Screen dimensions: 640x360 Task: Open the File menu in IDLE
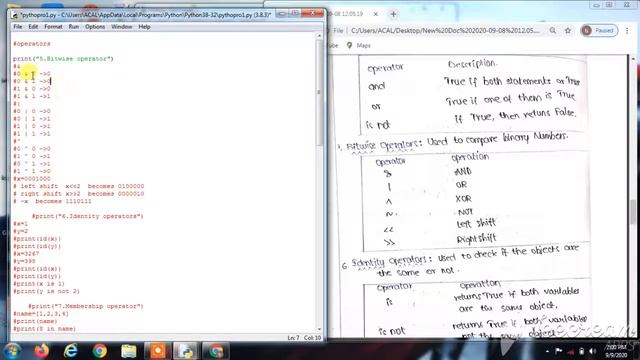click(18, 27)
